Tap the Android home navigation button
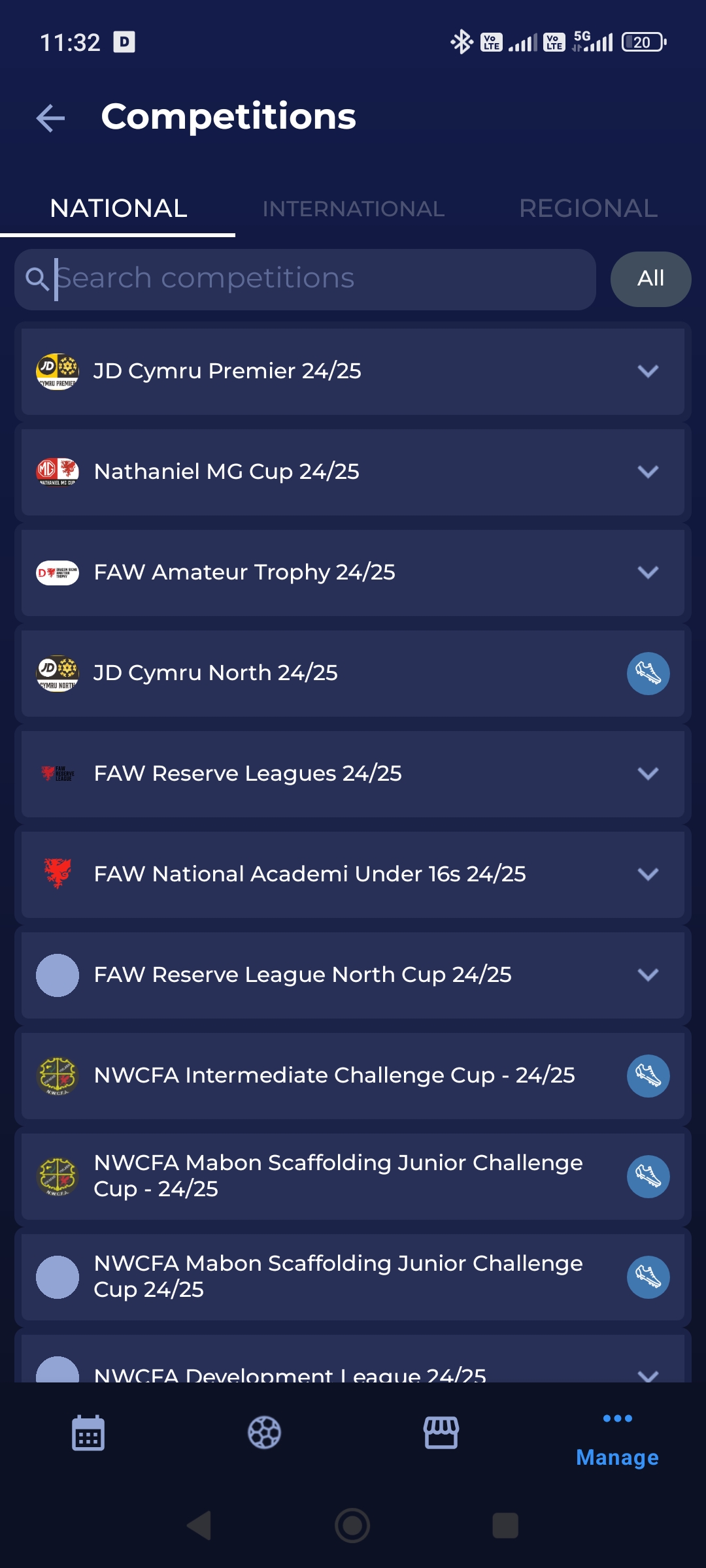 352,1526
